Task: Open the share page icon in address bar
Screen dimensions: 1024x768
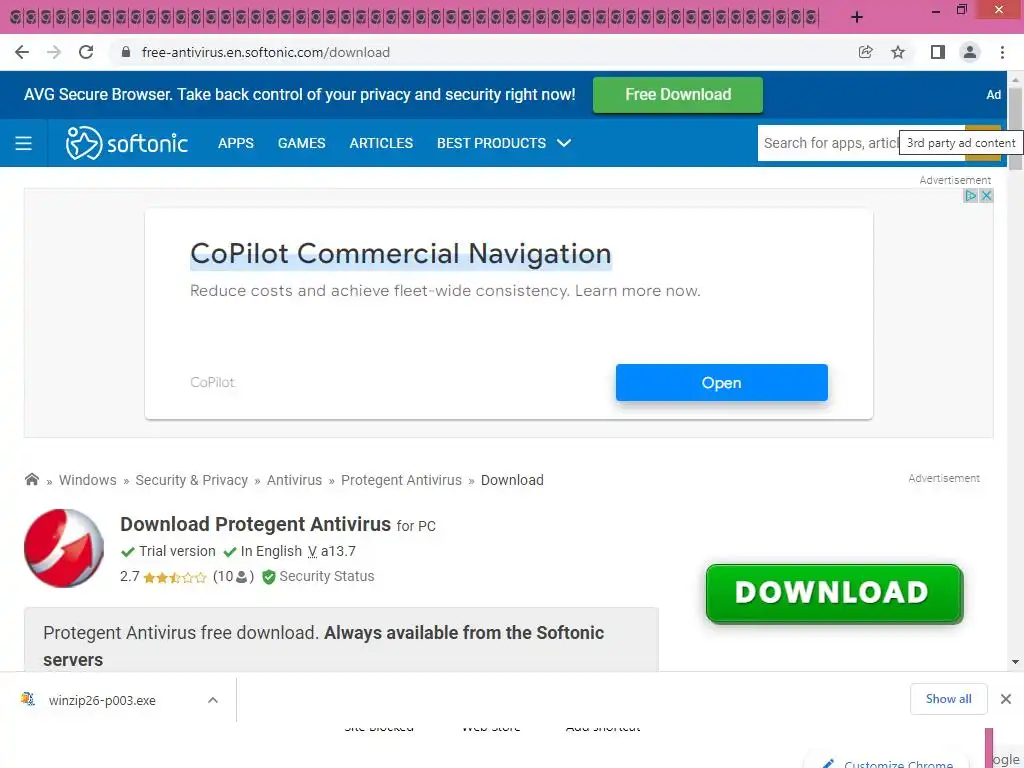Action: click(865, 52)
